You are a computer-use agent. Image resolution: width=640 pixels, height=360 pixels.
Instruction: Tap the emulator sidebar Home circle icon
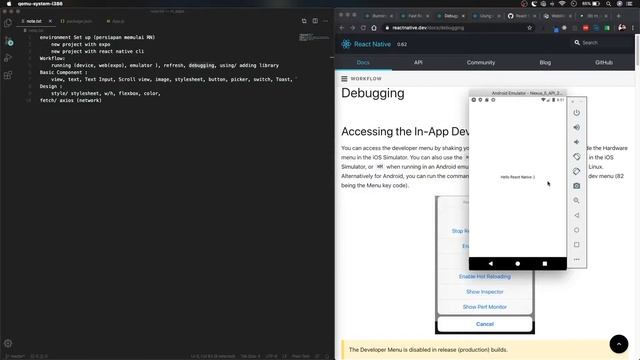click(576, 230)
